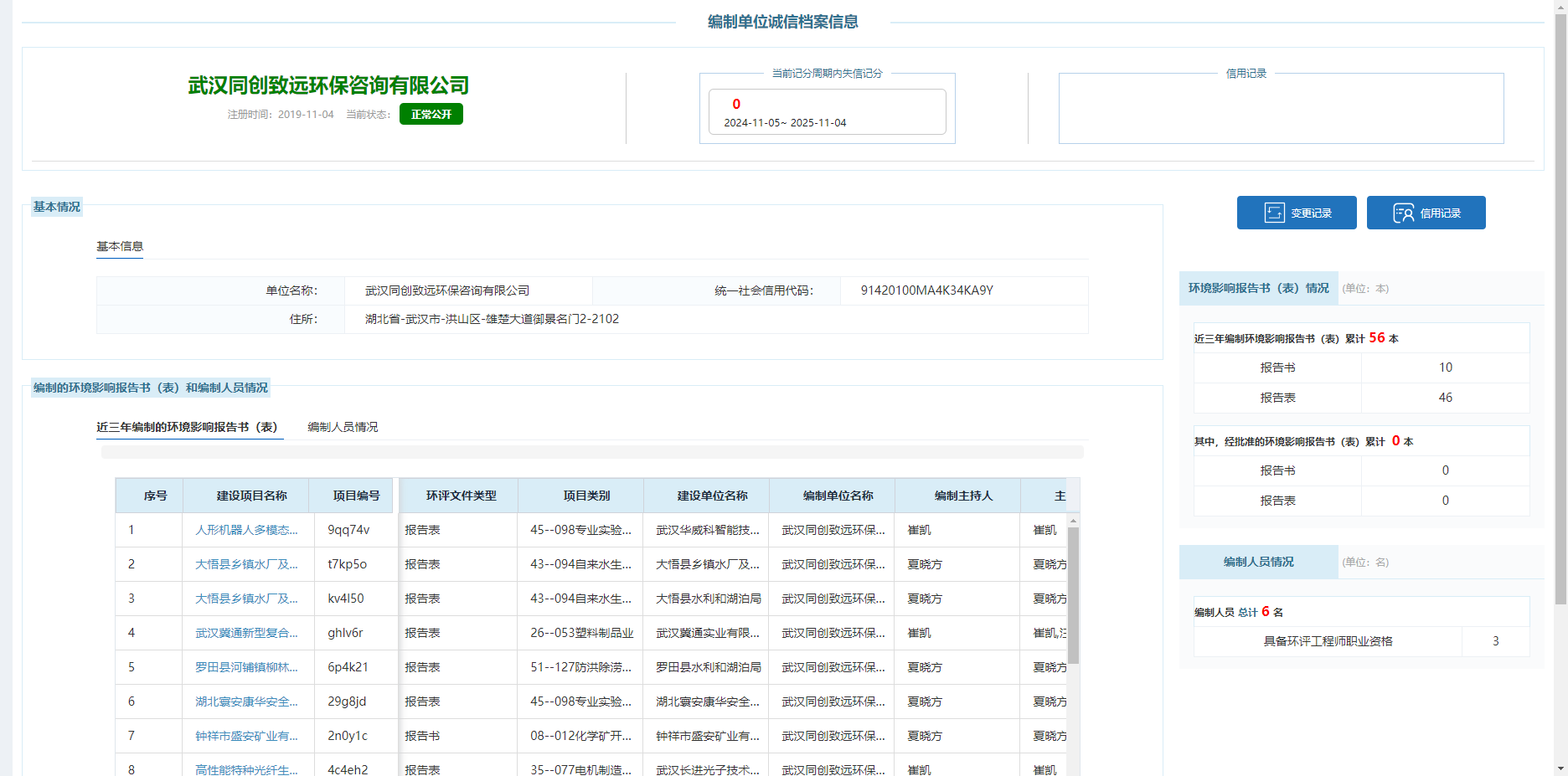1568x776 pixels.
Task: Click the page scrollbar down arrow
Action: coord(1560,768)
